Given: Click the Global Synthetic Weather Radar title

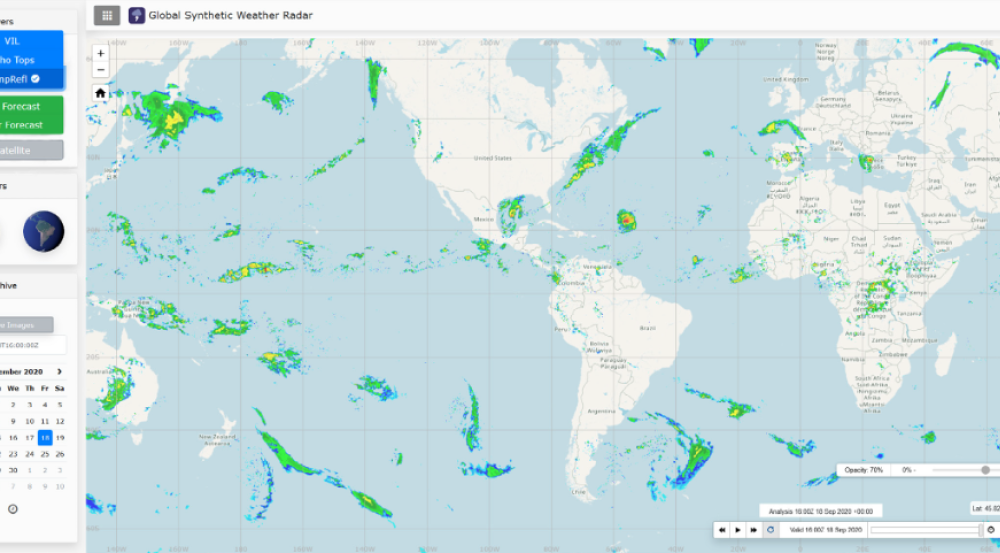Looking at the screenshot, I should point(230,15).
